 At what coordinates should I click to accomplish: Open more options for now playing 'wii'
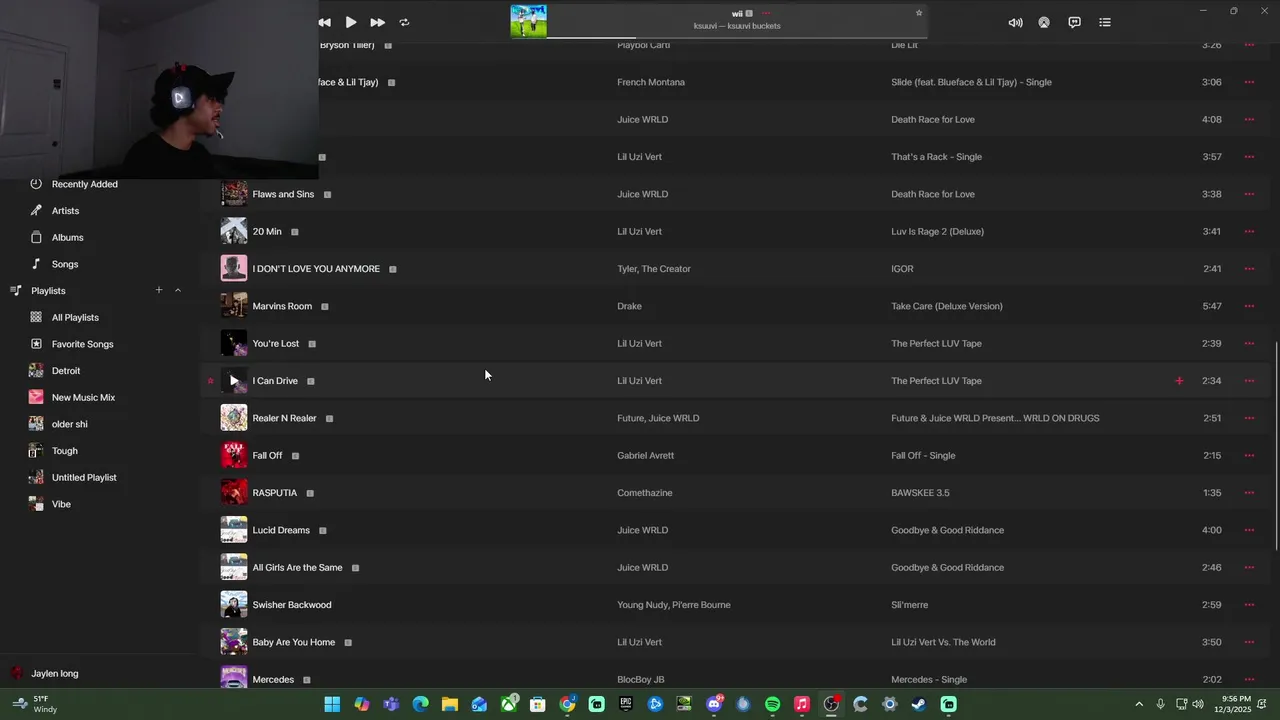tap(766, 14)
